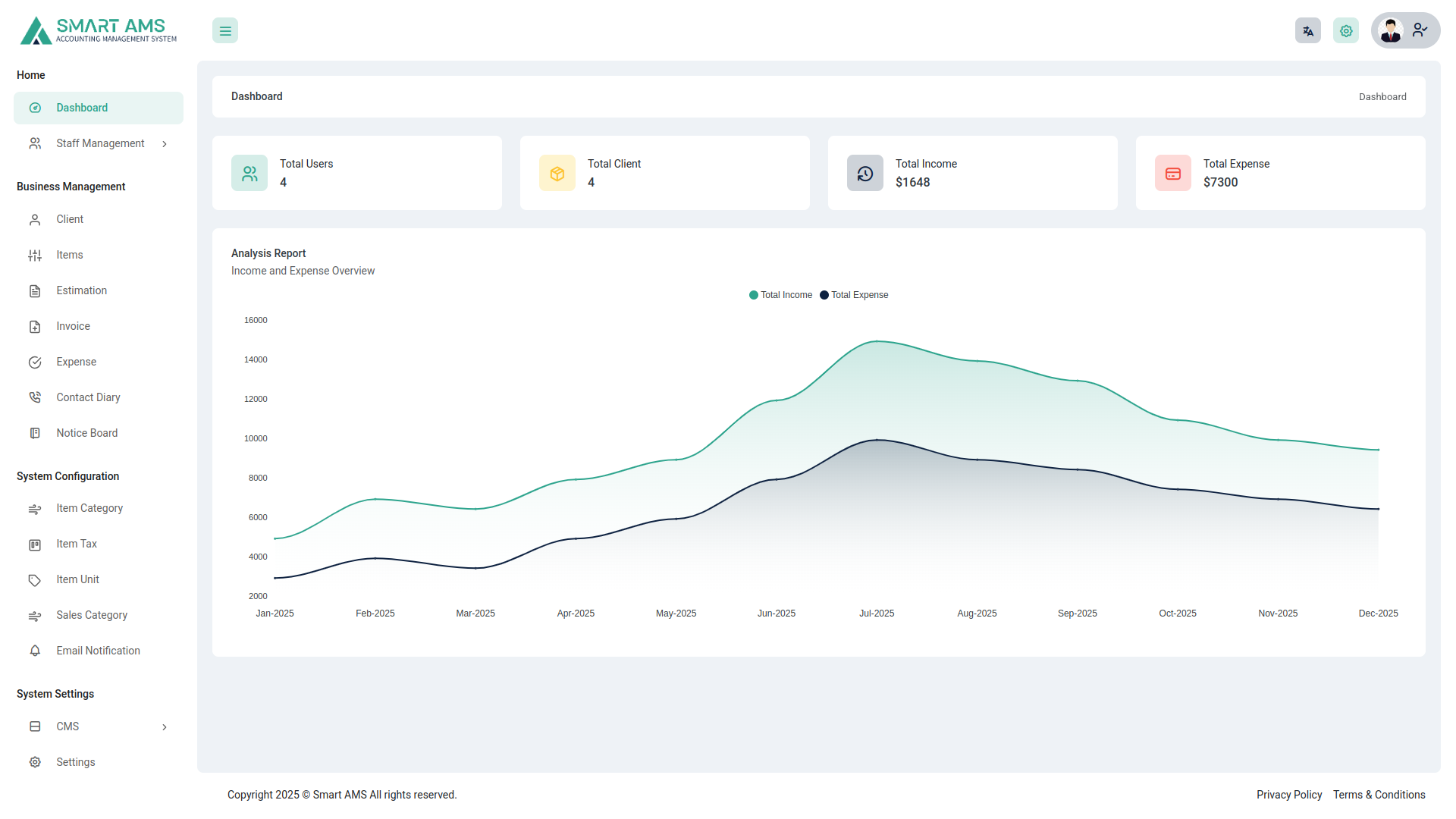
Task: Click the Expense checkmark icon
Action: pos(35,362)
